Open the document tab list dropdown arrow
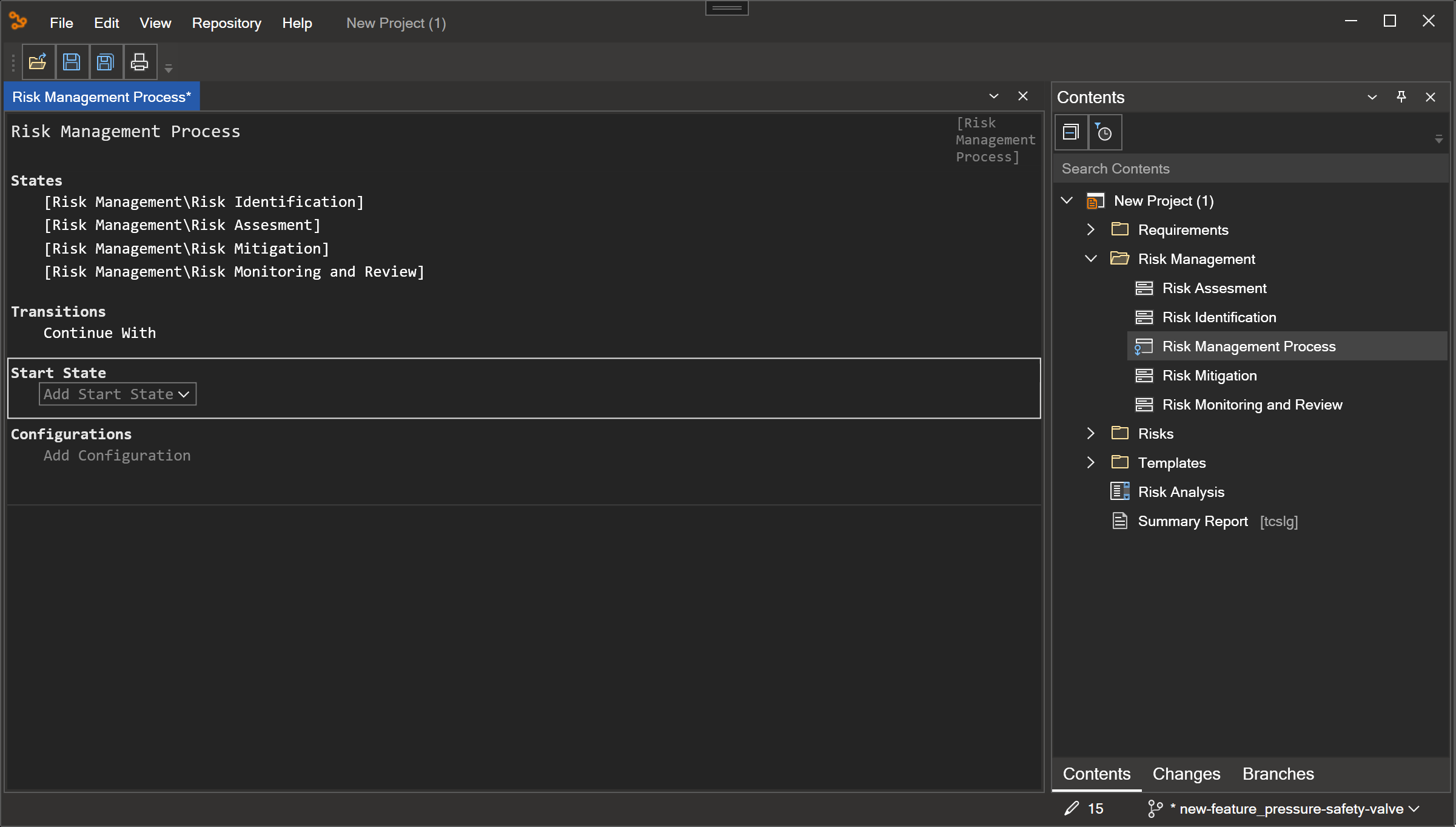The width and height of the screenshot is (1456, 827). pyautogui.click(x=994, y=96)
